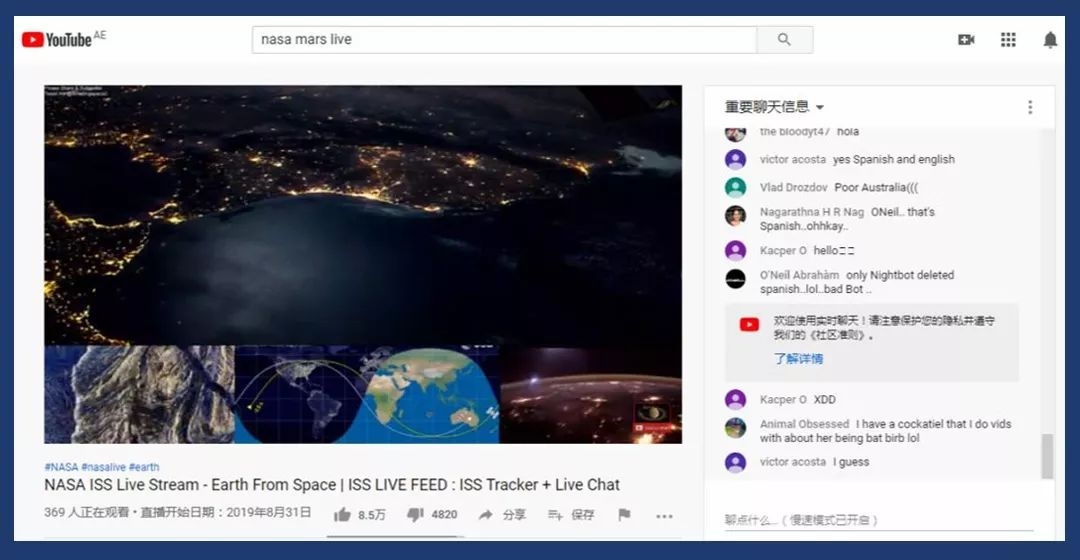Image resolution: width=1080 pixels, height=560 pixels.
Task: Click the #NASA hashtag link
Action: (x=61, y=467)
